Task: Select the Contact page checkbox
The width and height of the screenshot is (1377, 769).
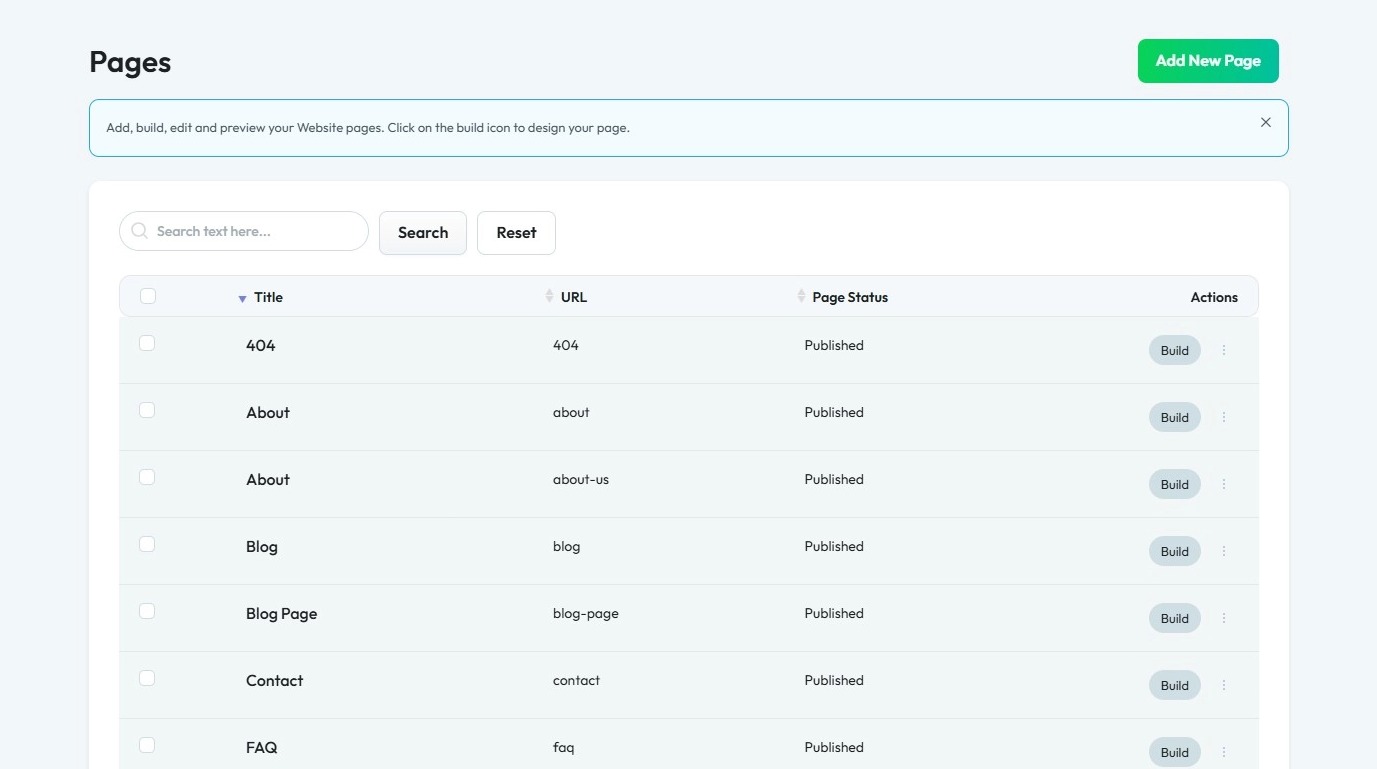Action: click(x=147, y=678)
